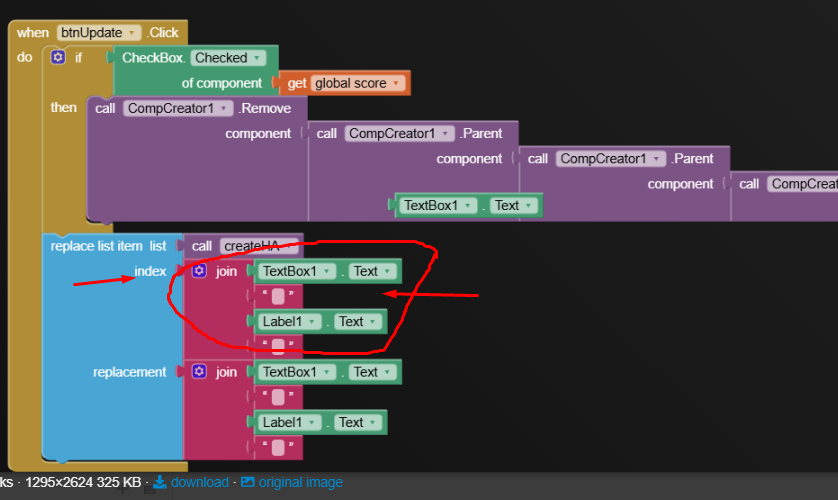The height and width of the screenshot is (500, 838).
Task: Select empty text string under index Label1
Action: tap(278, 346)
